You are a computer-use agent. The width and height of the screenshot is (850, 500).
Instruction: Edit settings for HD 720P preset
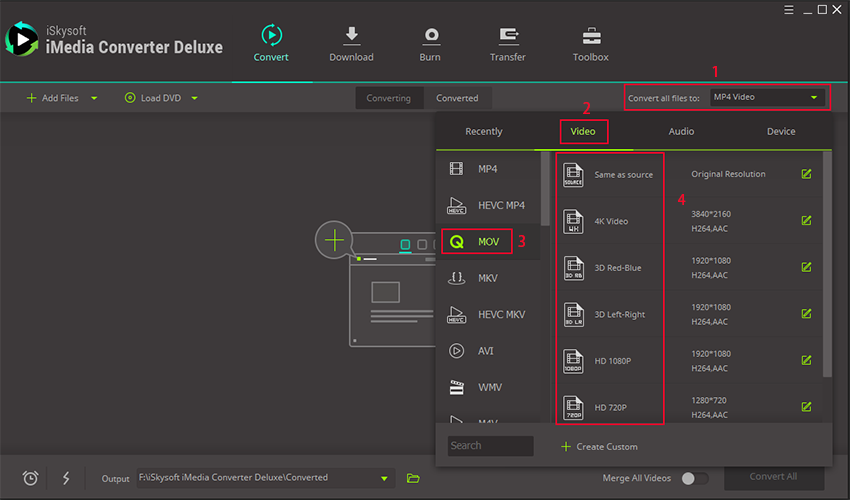(807, 407)
